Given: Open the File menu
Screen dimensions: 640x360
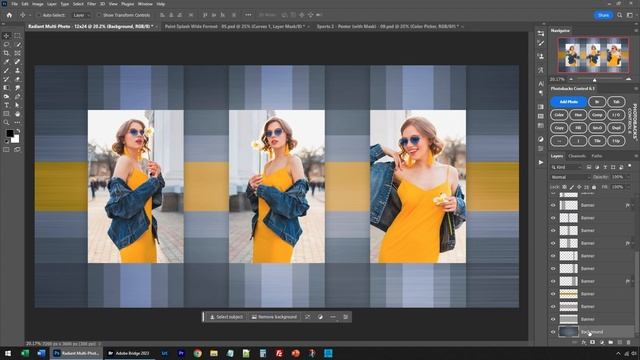Looking at the screenshot, I should pos(14,4).
